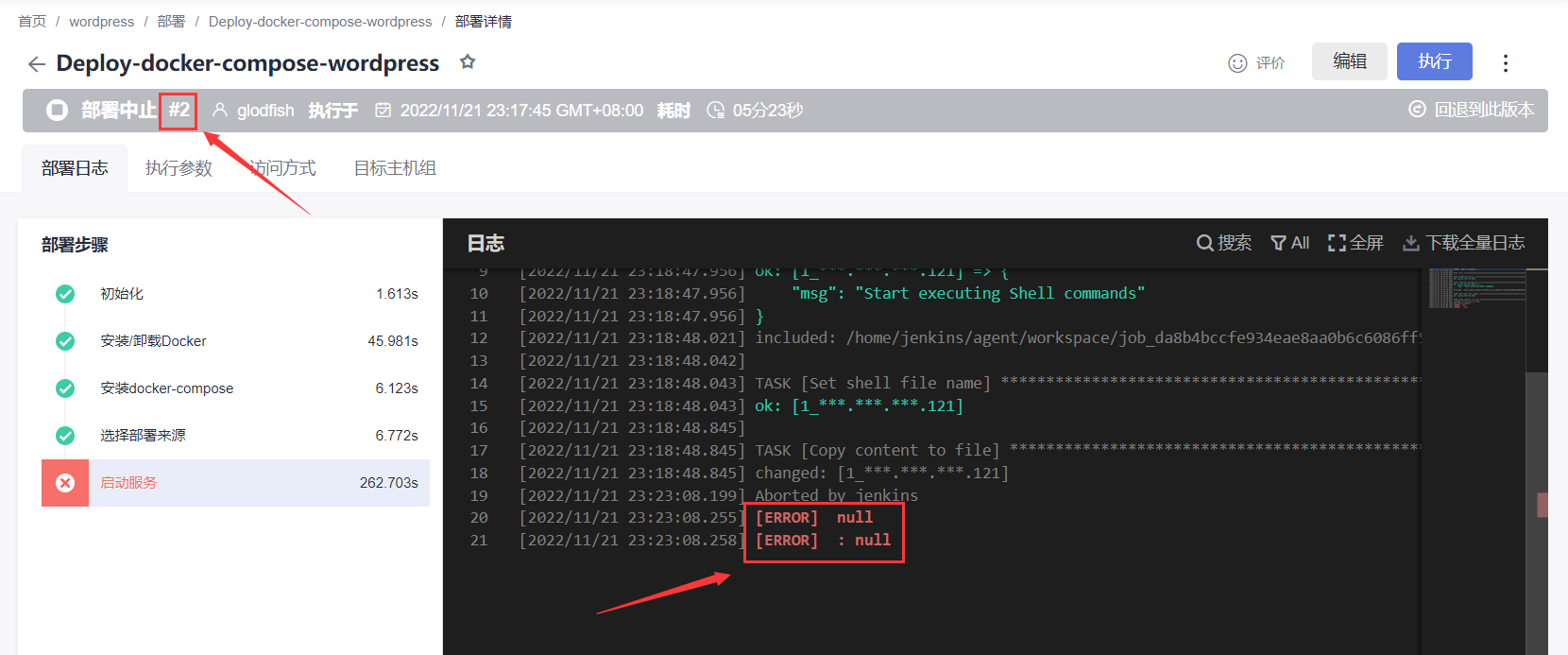This screenshot has height=655, width=1568.
Task: Select the 选择部署来源 step
Action: (x=235, y=436)
